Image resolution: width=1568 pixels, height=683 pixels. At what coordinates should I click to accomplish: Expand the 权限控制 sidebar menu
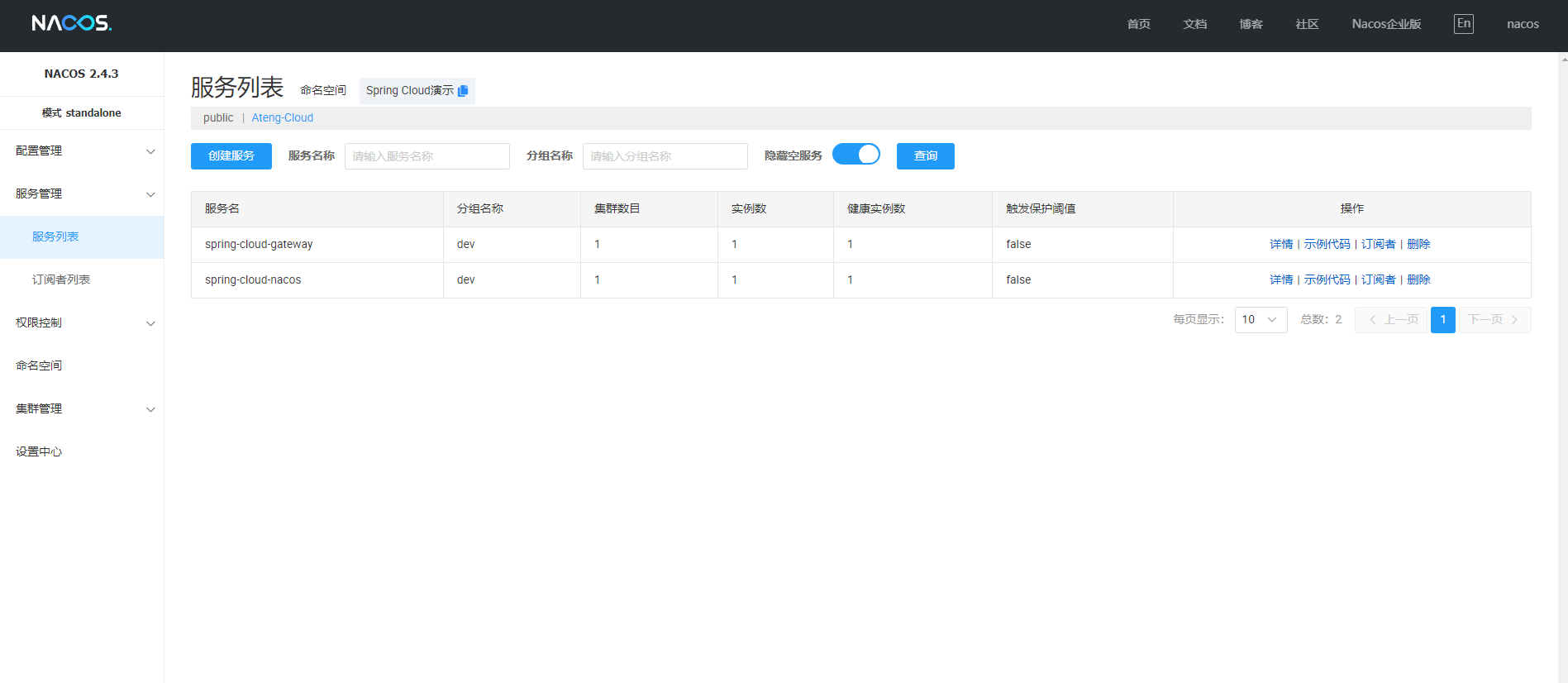point(81,322)
